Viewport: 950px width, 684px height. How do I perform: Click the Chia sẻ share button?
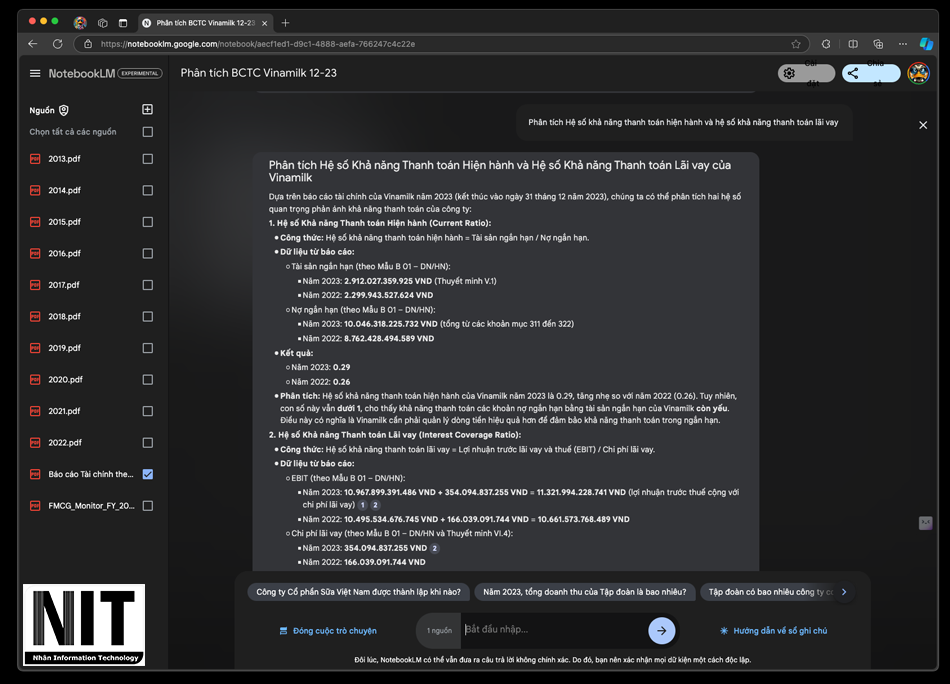(871, 73)
